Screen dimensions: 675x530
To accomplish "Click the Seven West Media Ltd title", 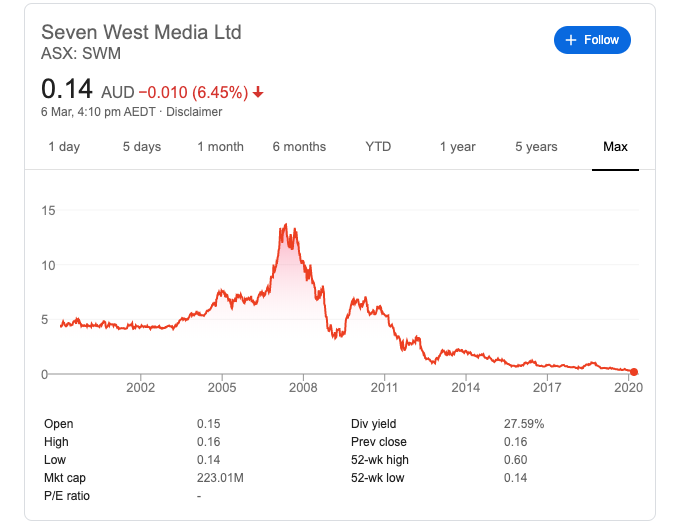I will [x=141, y=32].
